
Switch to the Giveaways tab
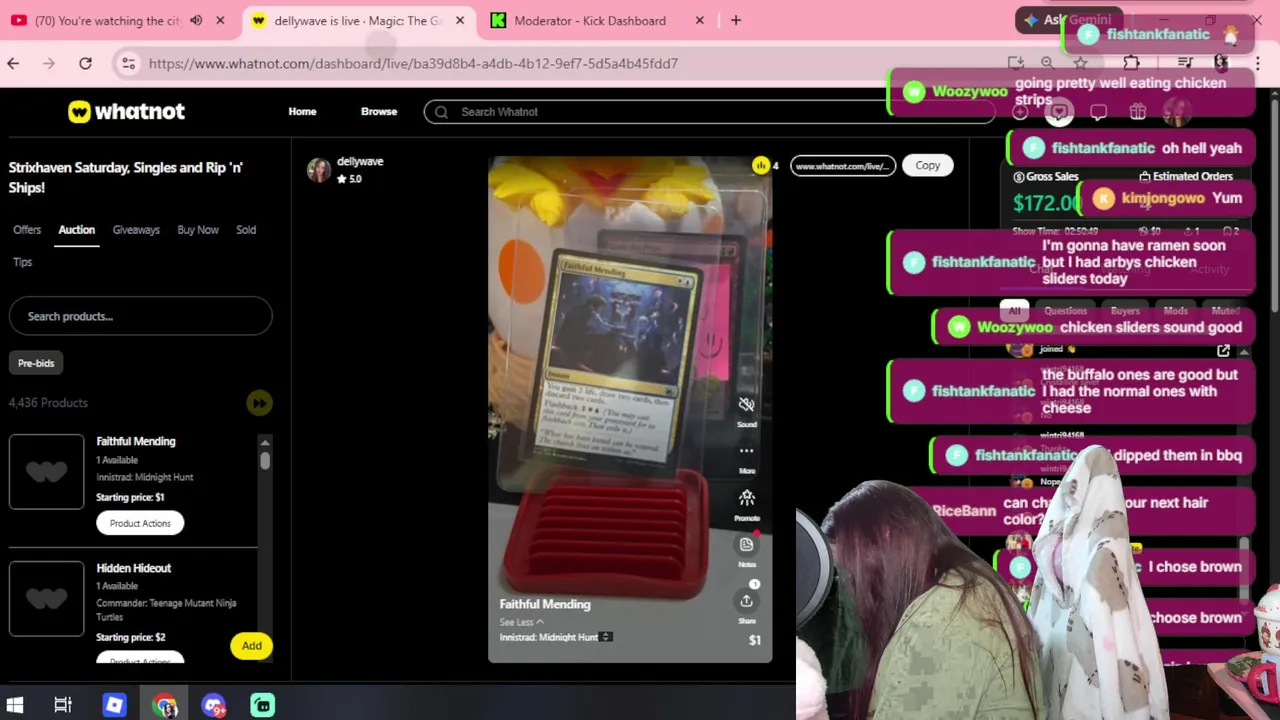136,230
